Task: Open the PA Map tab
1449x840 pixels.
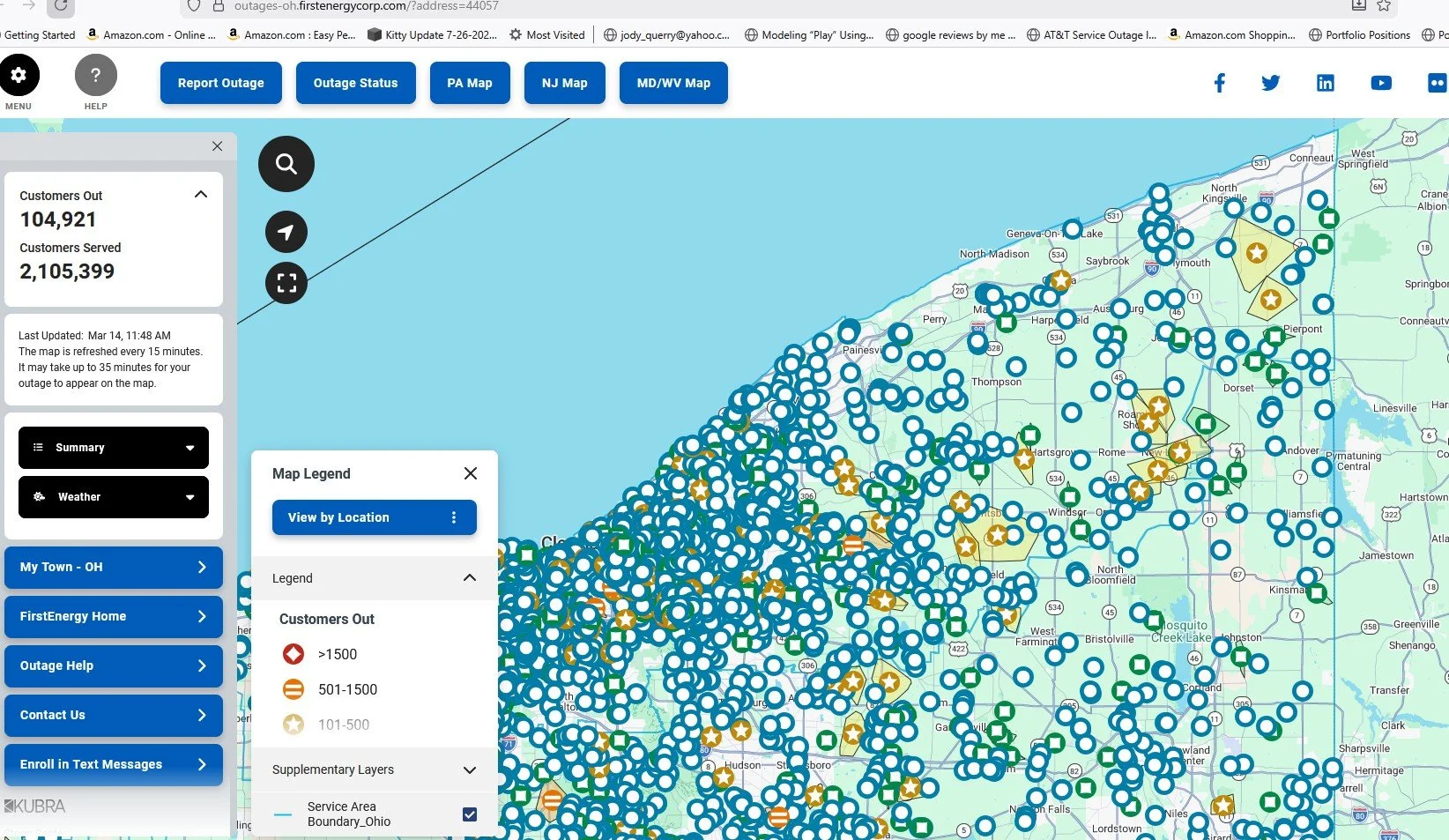Action: (x=470, y=83)
